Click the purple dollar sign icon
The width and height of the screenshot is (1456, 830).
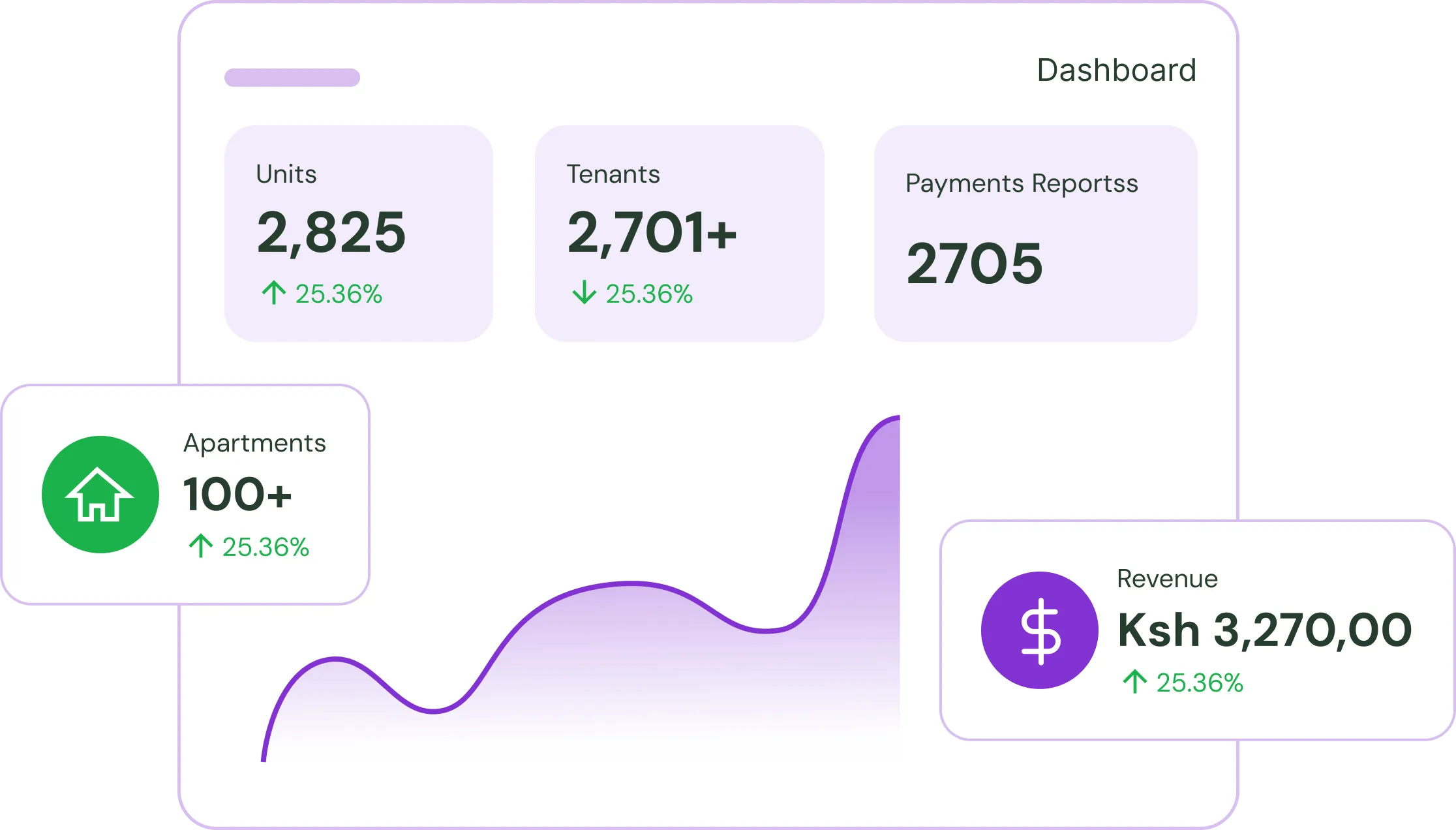tap(1039, 630)
